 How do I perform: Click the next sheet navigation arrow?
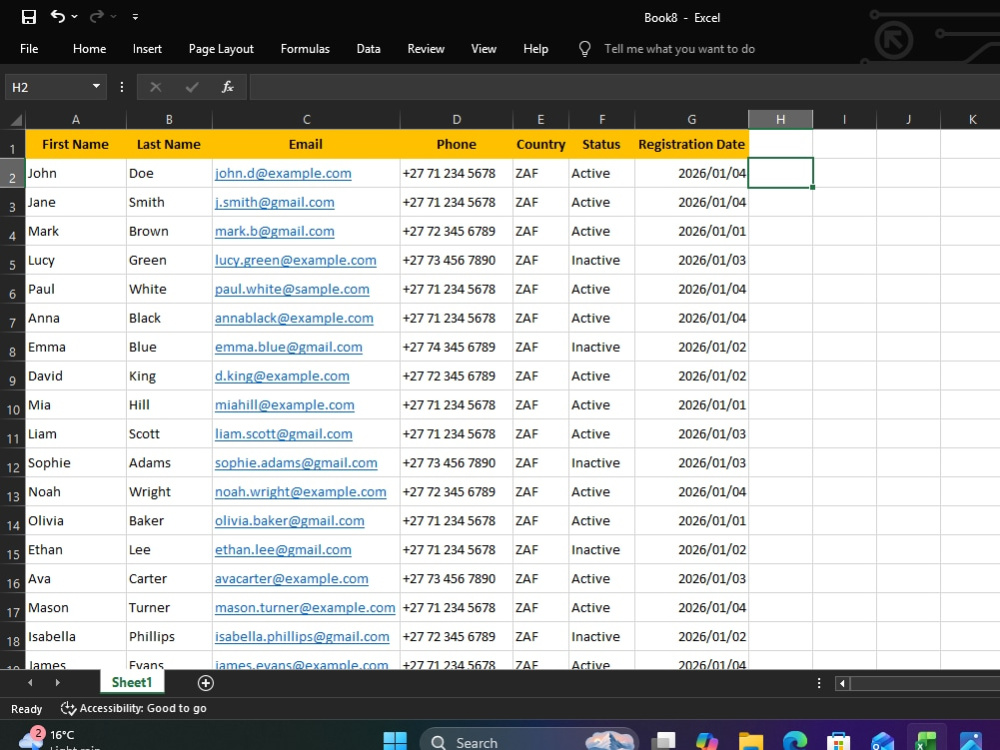pyautogui.click(x=57, y=682)
